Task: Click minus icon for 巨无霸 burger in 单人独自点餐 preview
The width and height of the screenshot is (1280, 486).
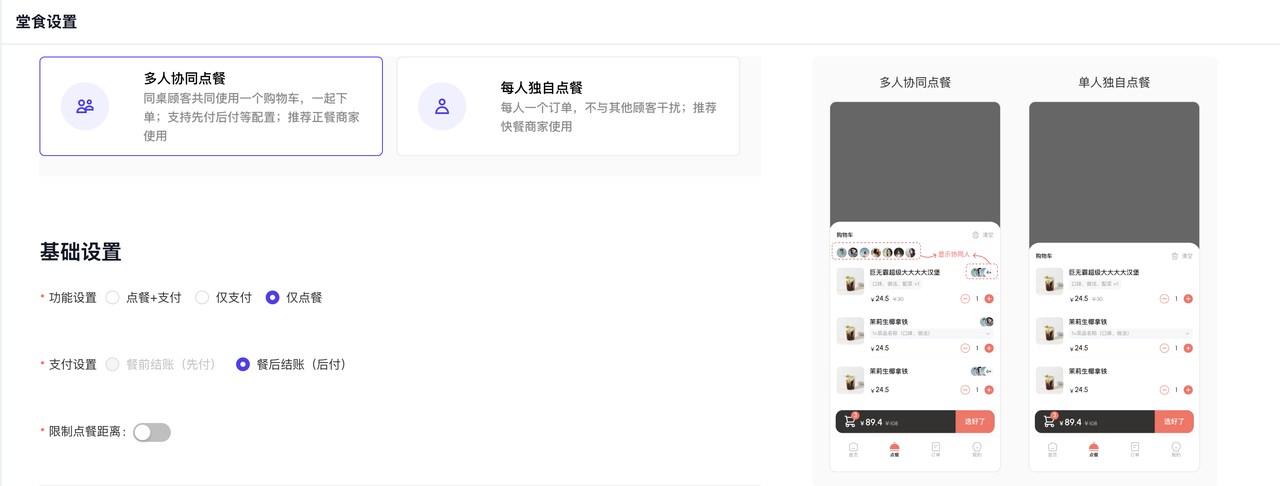Action: pyautogui.click(x=1164, y=299)
